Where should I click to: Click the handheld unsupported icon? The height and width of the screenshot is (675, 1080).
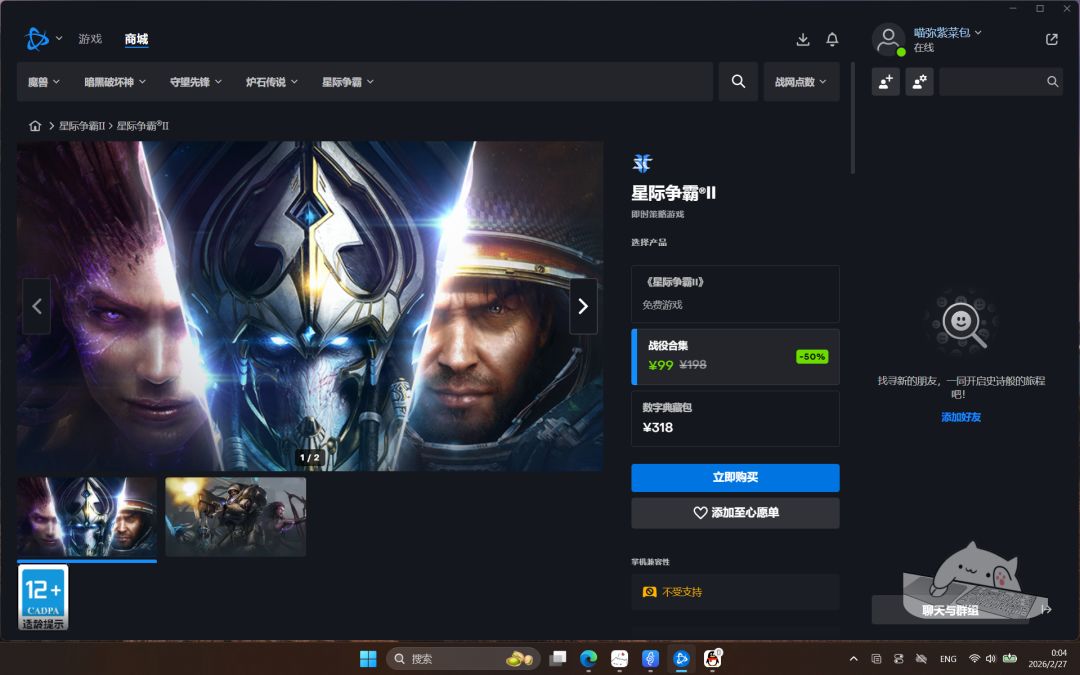coord(649,592)
